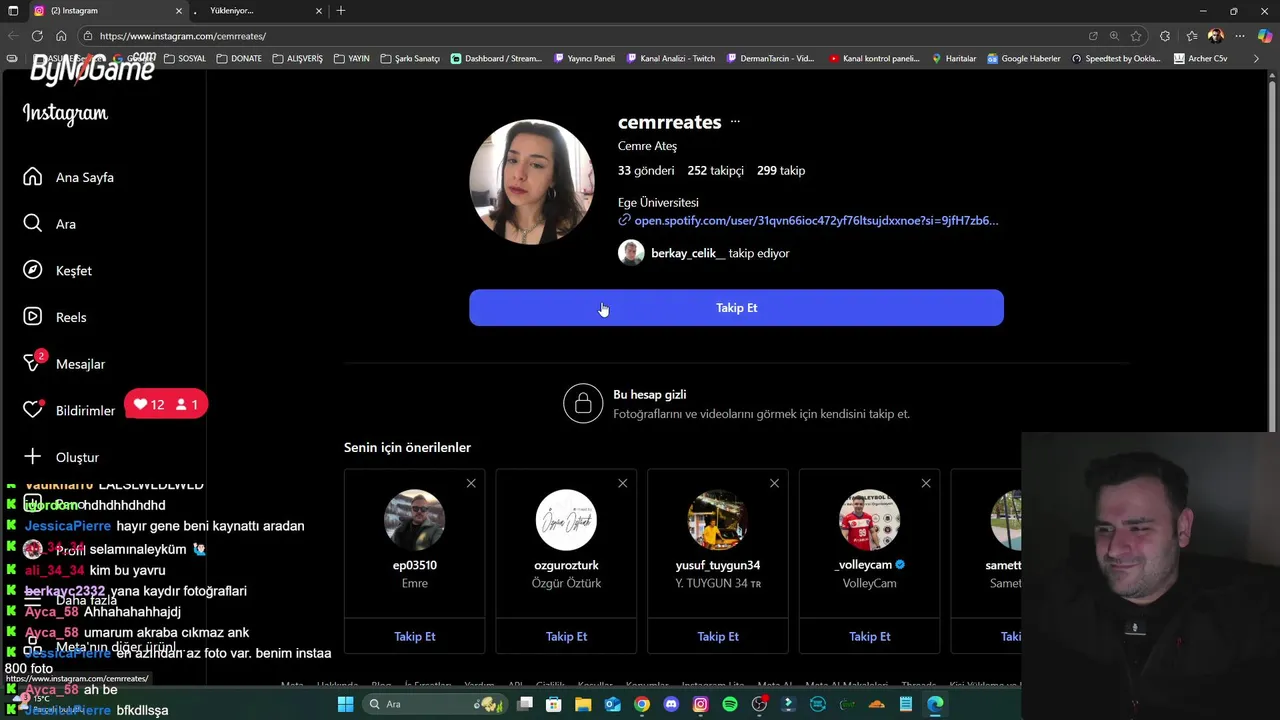Click the Instagram wordmark logo
The image size is (1280, 720).
65,114
